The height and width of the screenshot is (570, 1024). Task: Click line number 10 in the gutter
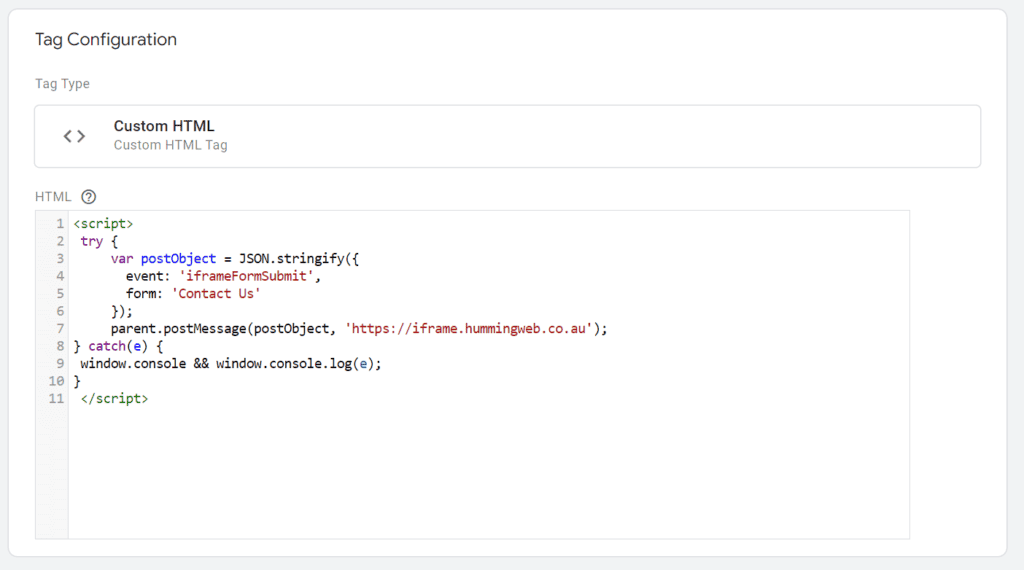point(57,381)
